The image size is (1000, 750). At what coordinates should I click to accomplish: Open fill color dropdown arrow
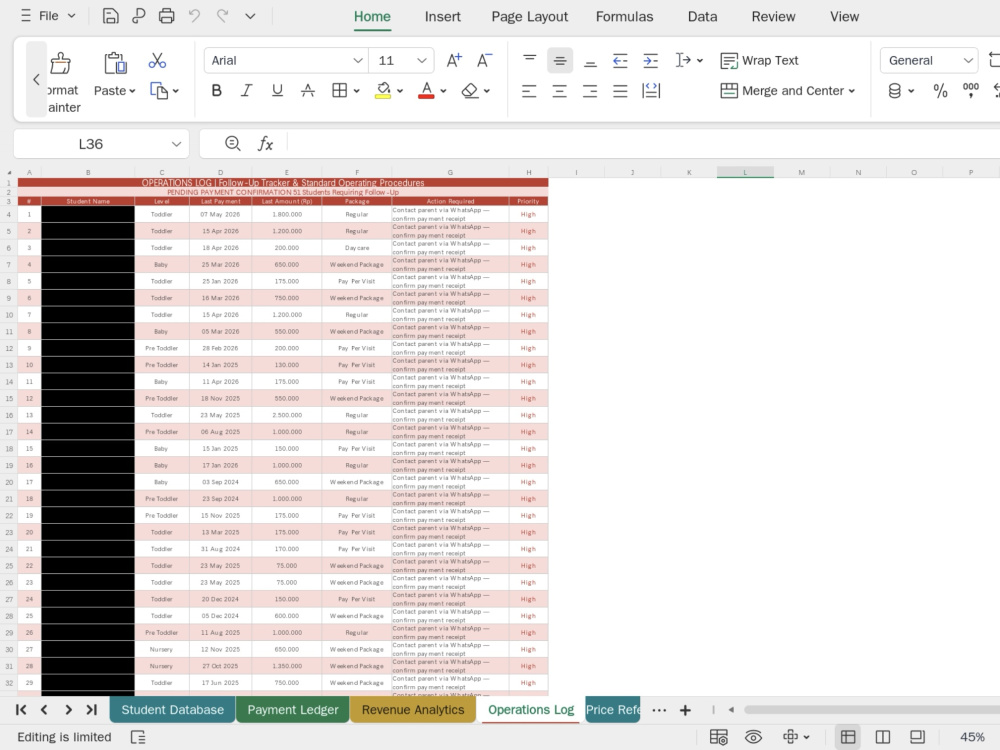tap(400, 91)
